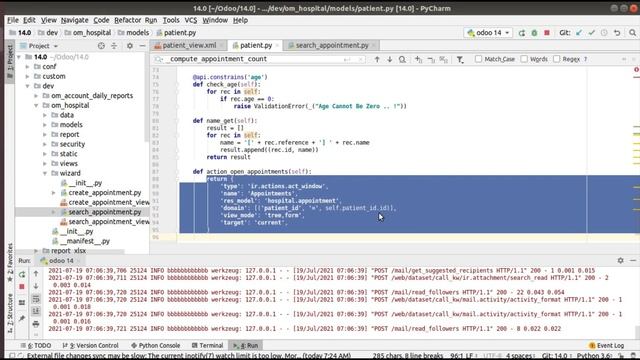Collapse the om_hospital folder

36,106
